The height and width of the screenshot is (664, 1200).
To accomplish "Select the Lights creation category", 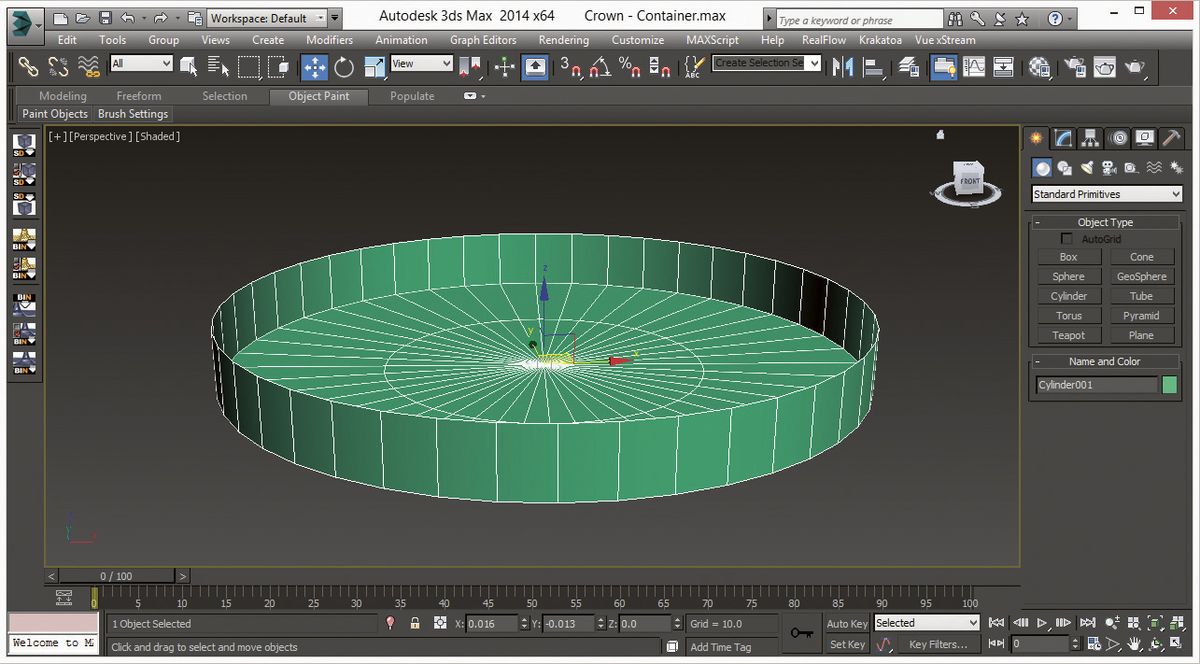I will [x=1087, y=167].
